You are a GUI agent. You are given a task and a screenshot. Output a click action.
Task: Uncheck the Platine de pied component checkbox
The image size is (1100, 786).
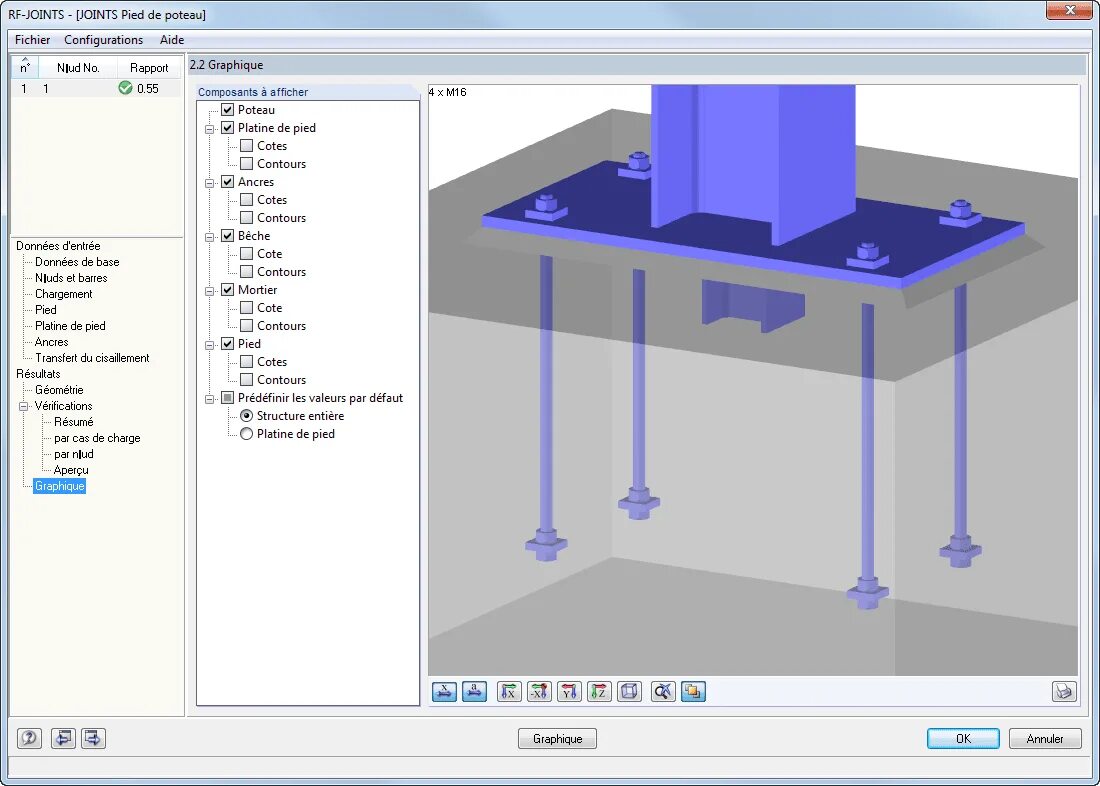click(227, 128)
